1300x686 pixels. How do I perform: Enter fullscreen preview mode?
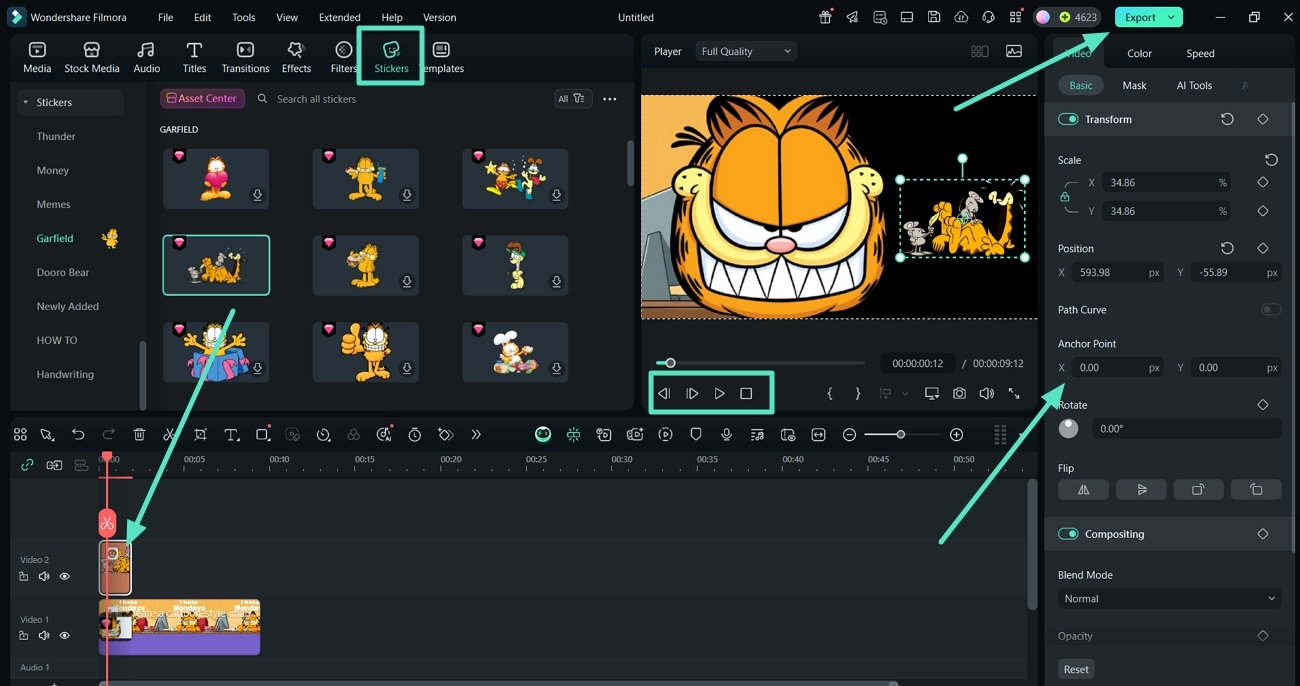click(1014, 394)
